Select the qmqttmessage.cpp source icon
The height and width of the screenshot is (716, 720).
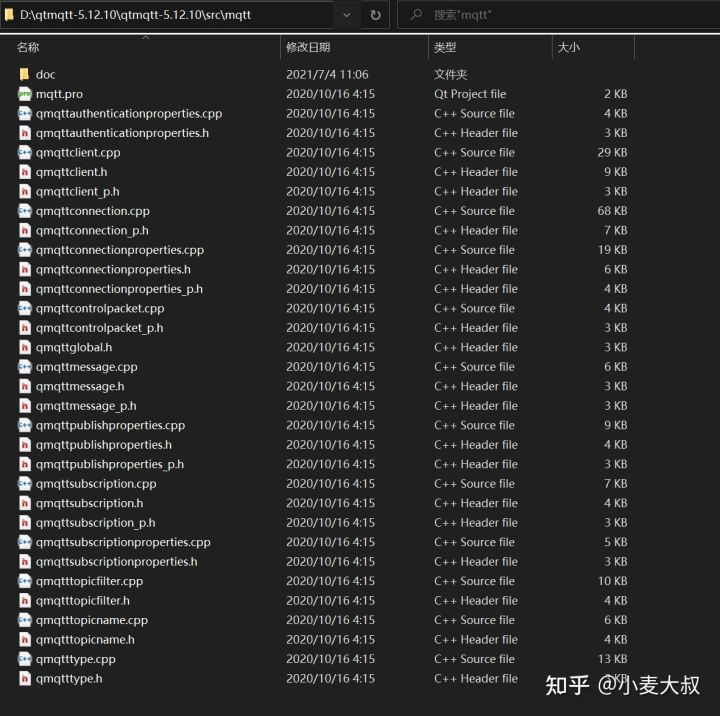tap(24, 367)
